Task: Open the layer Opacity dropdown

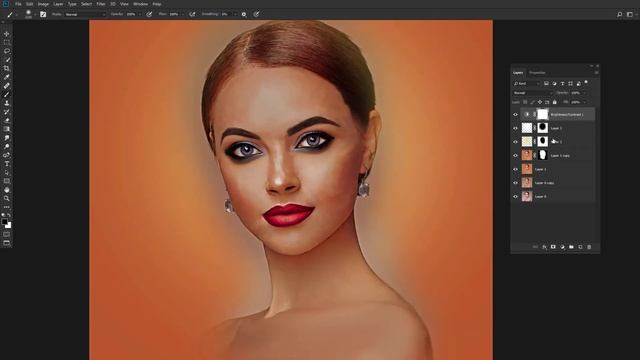Action: (x=585, y=93)
